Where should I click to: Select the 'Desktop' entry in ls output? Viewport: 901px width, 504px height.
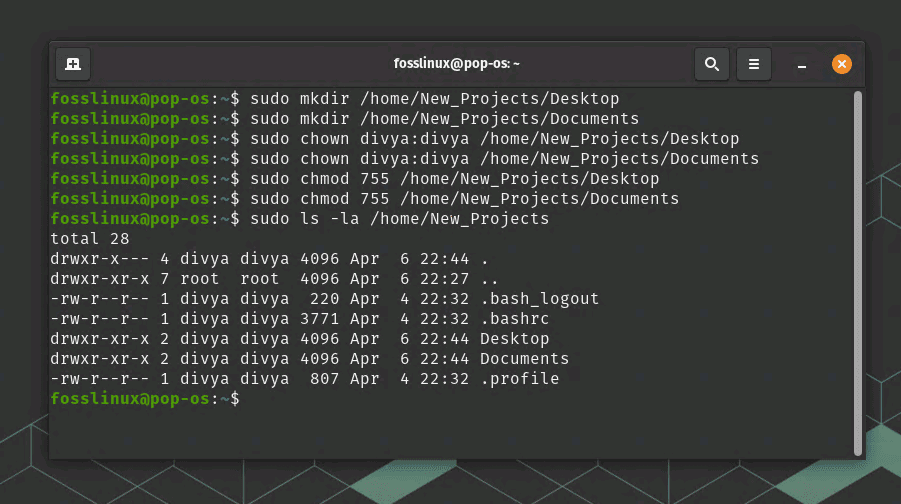(x=515, y=338)
